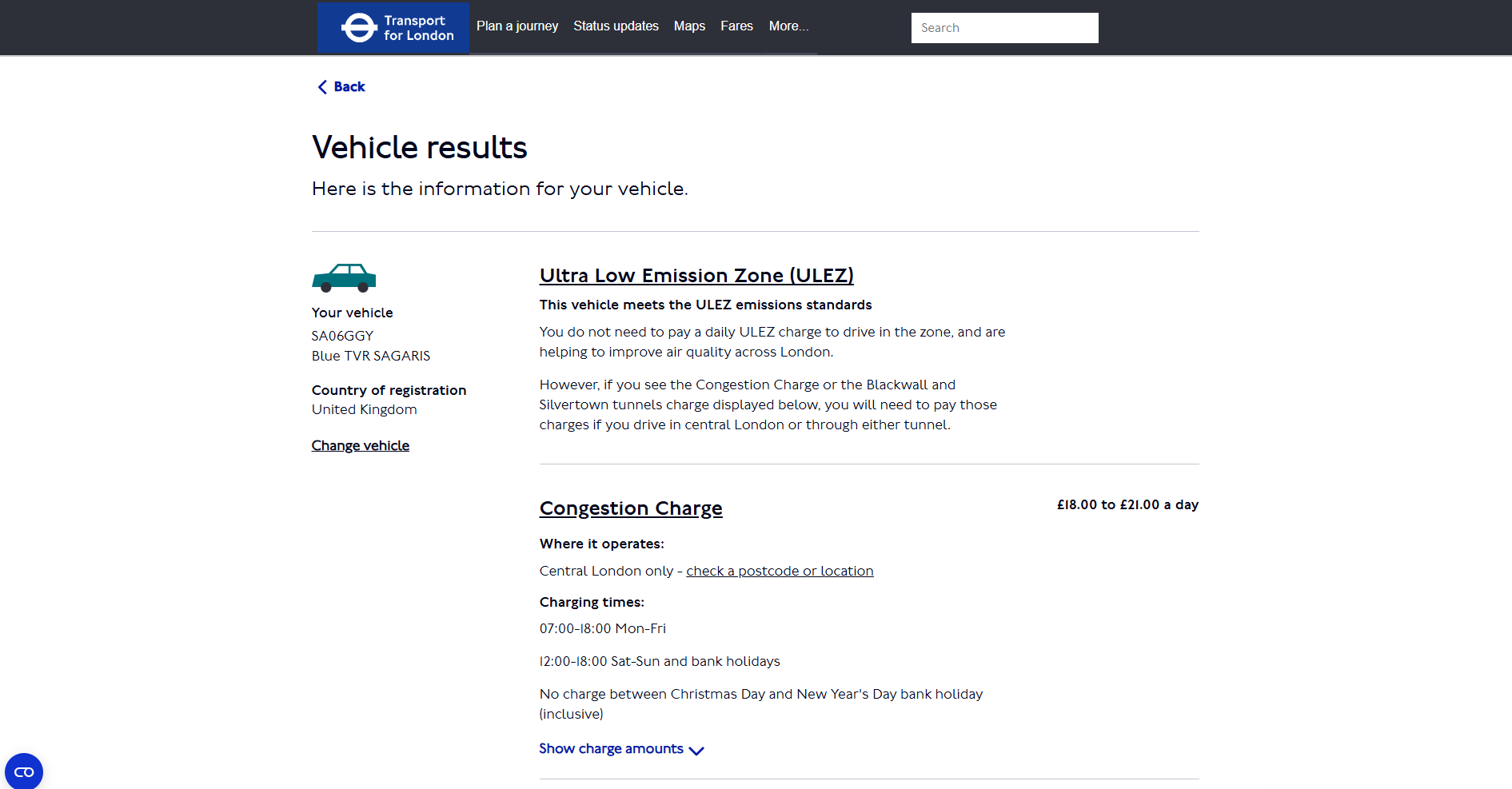Open Status updates menu
Viewport: 1512px width, 789px height.
(x=616, y=26)
